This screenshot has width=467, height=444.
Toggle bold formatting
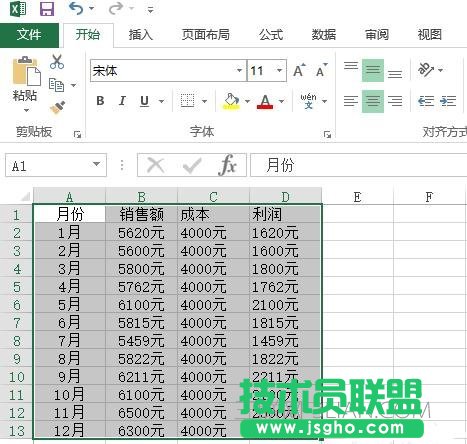[100, 101]
